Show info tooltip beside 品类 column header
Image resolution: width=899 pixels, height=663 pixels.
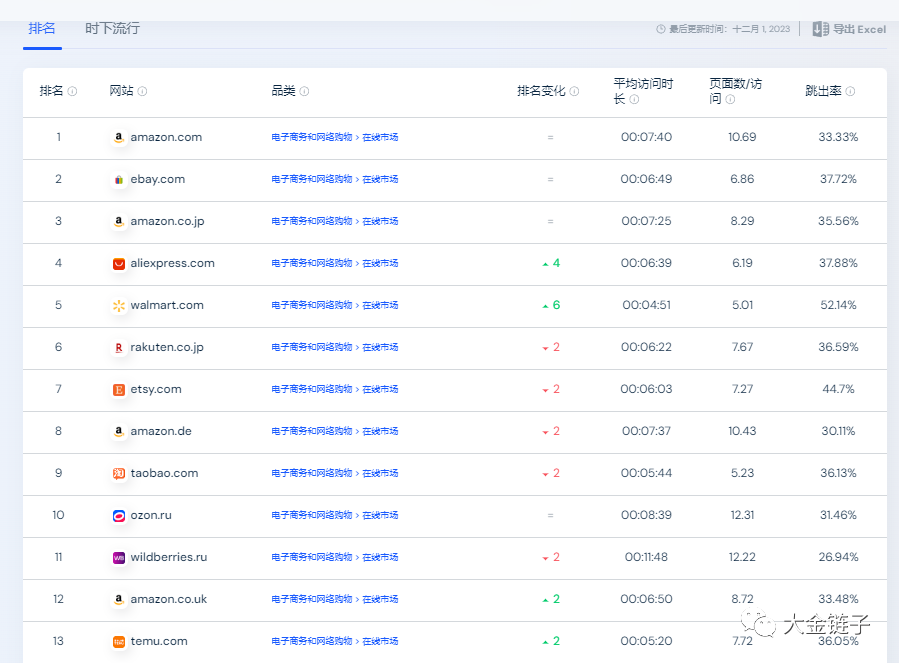coord(304,91)
